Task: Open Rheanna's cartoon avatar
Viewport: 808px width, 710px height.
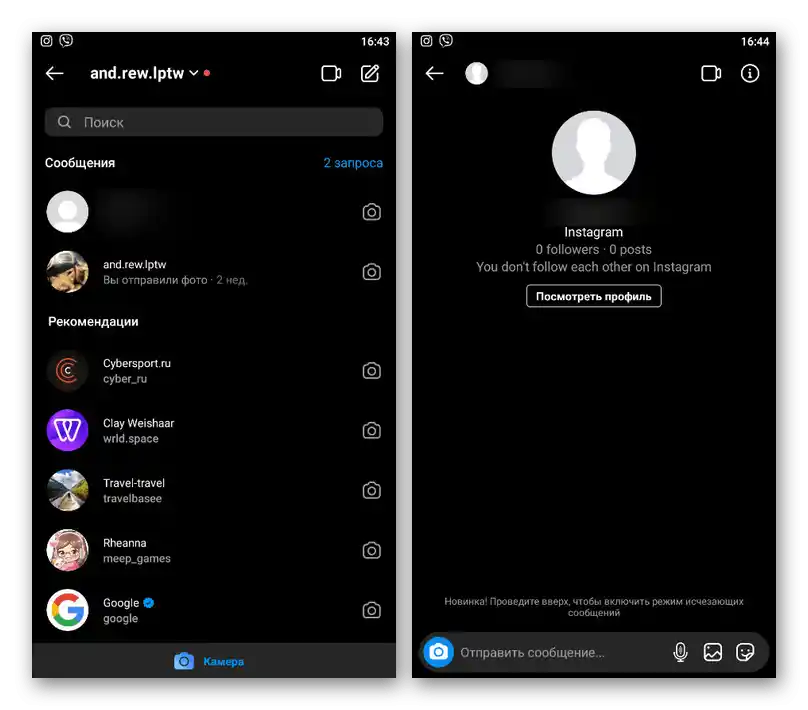Action: coord(68,550)
